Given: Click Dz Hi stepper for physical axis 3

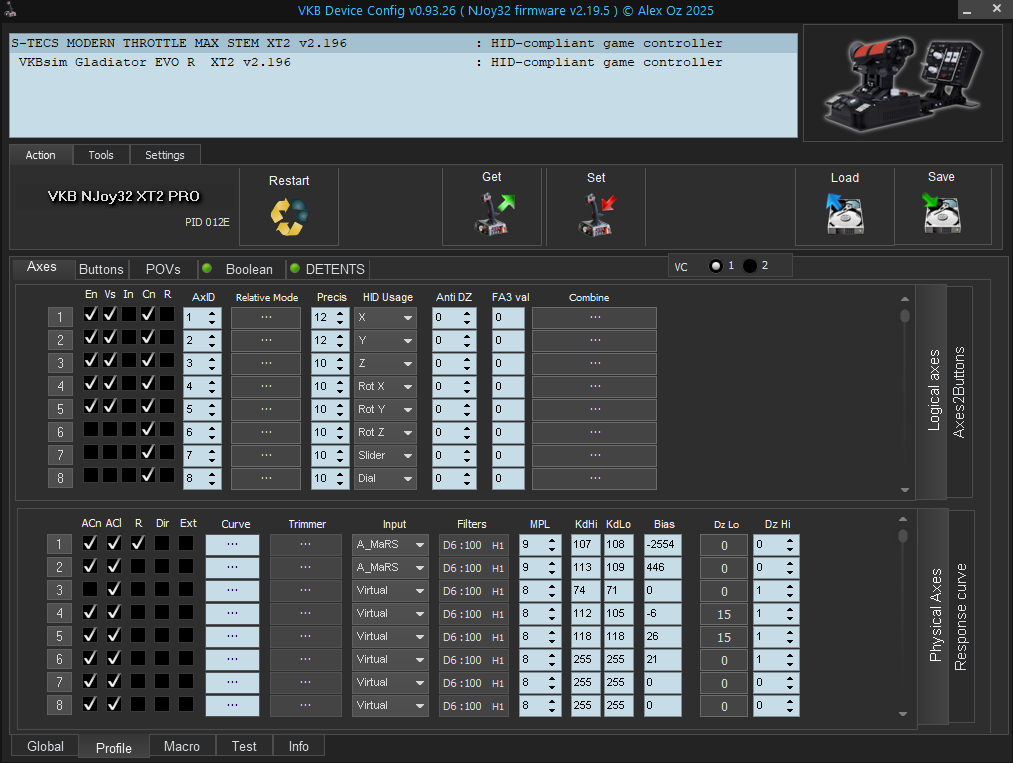Looking at the screenshot, I should (790, 591).
